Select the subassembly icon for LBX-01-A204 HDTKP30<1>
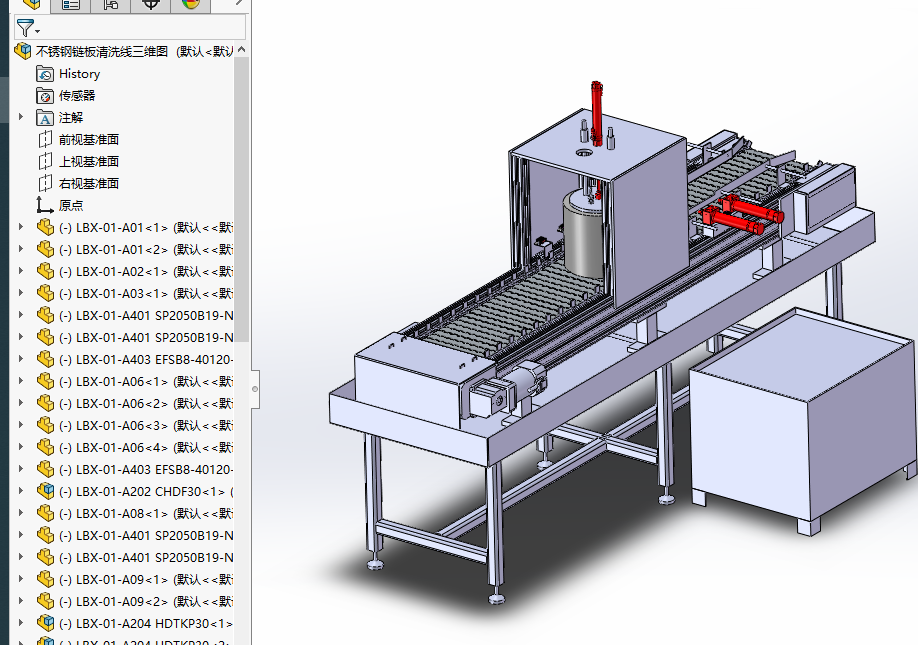The height and width of the screenshot is (645, 918). click(x=45, y=623)
